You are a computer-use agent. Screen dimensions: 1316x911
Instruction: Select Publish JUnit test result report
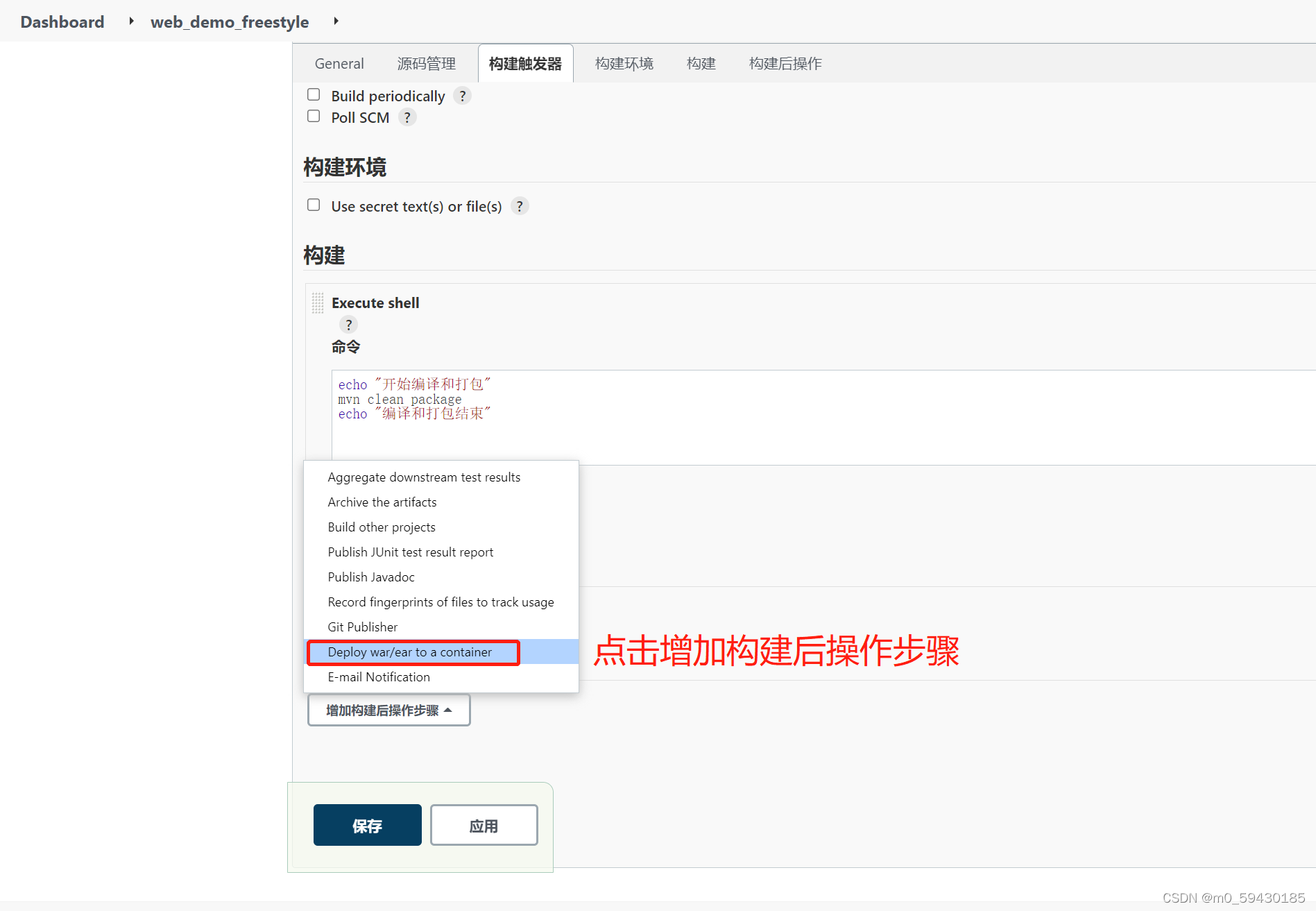coord(441,552)
